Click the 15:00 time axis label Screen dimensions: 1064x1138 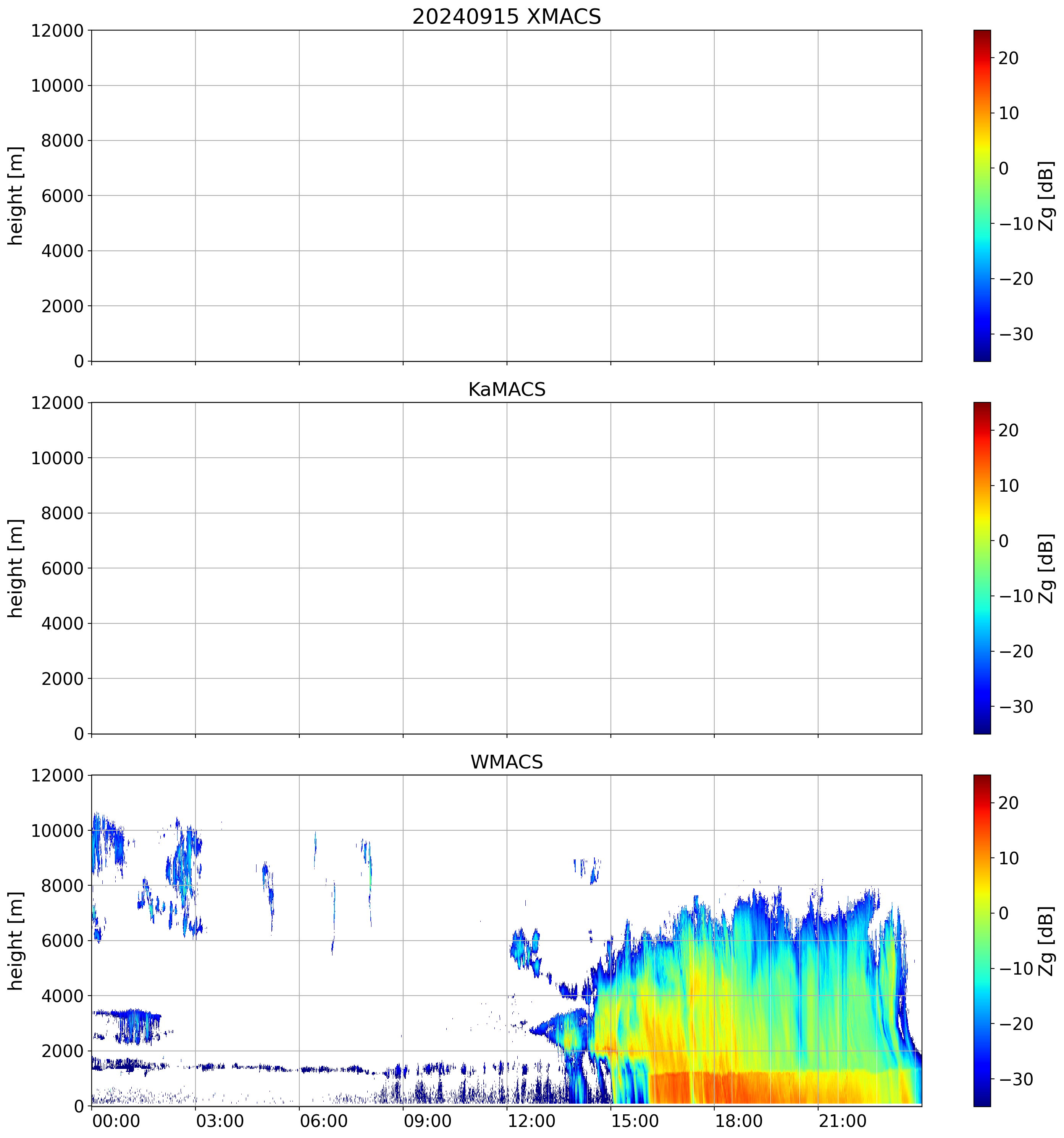tap(635, 1120)
